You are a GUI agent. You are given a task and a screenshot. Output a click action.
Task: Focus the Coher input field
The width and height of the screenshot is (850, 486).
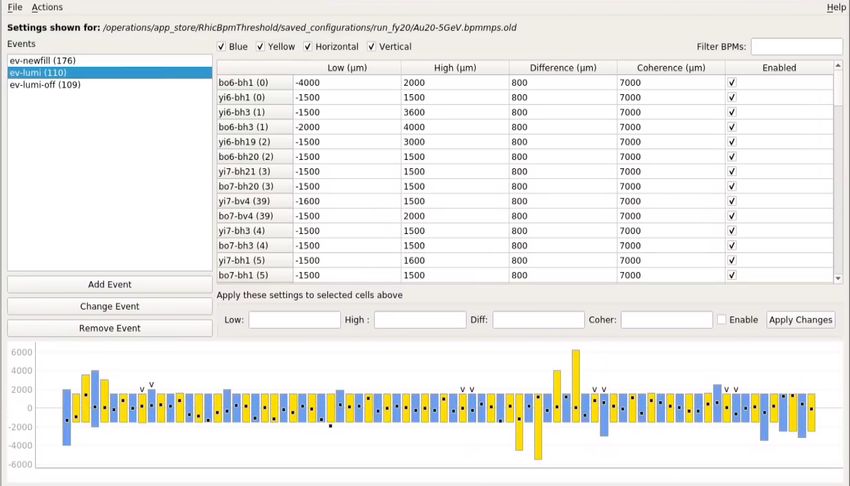coord(666,320)
